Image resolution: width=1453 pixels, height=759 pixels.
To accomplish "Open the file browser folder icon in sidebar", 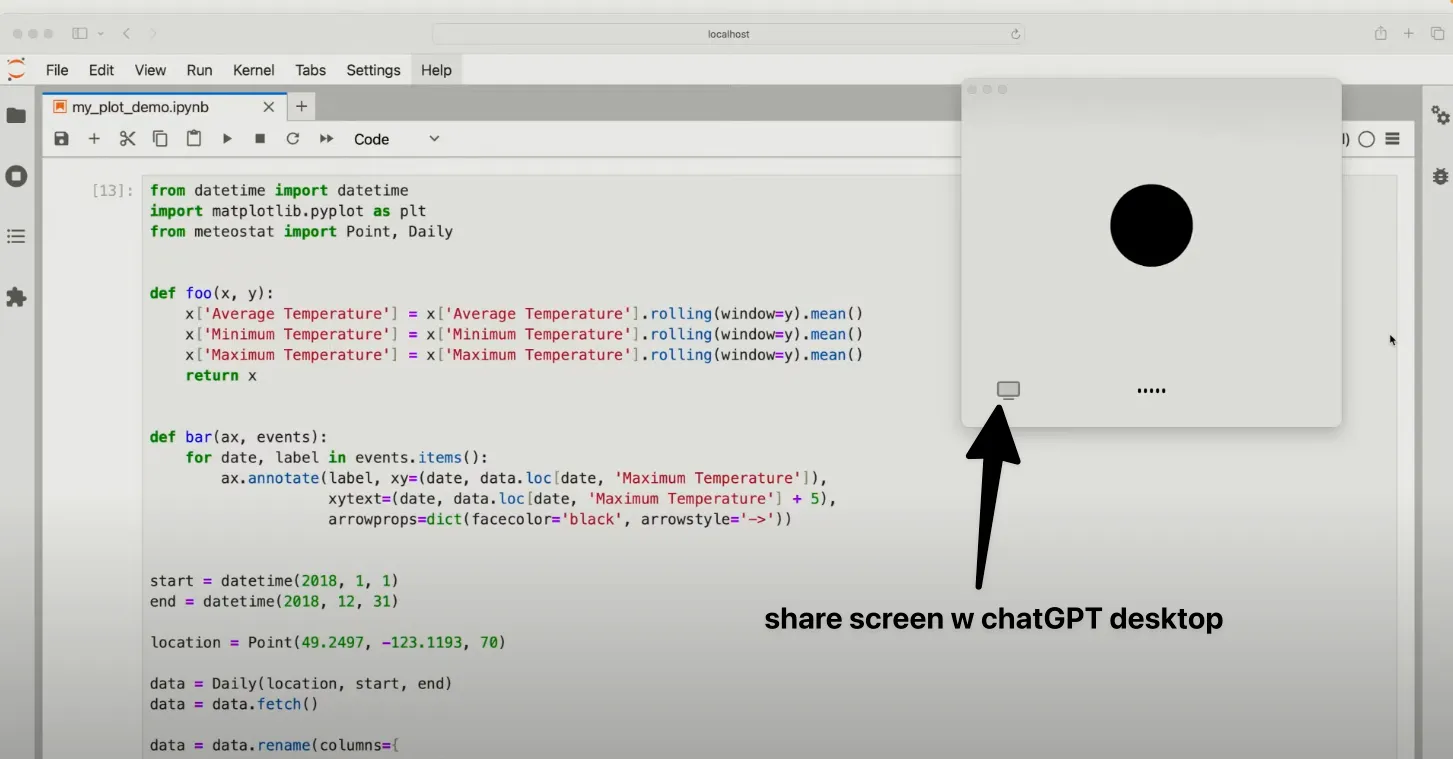I will tap(16, 116).
